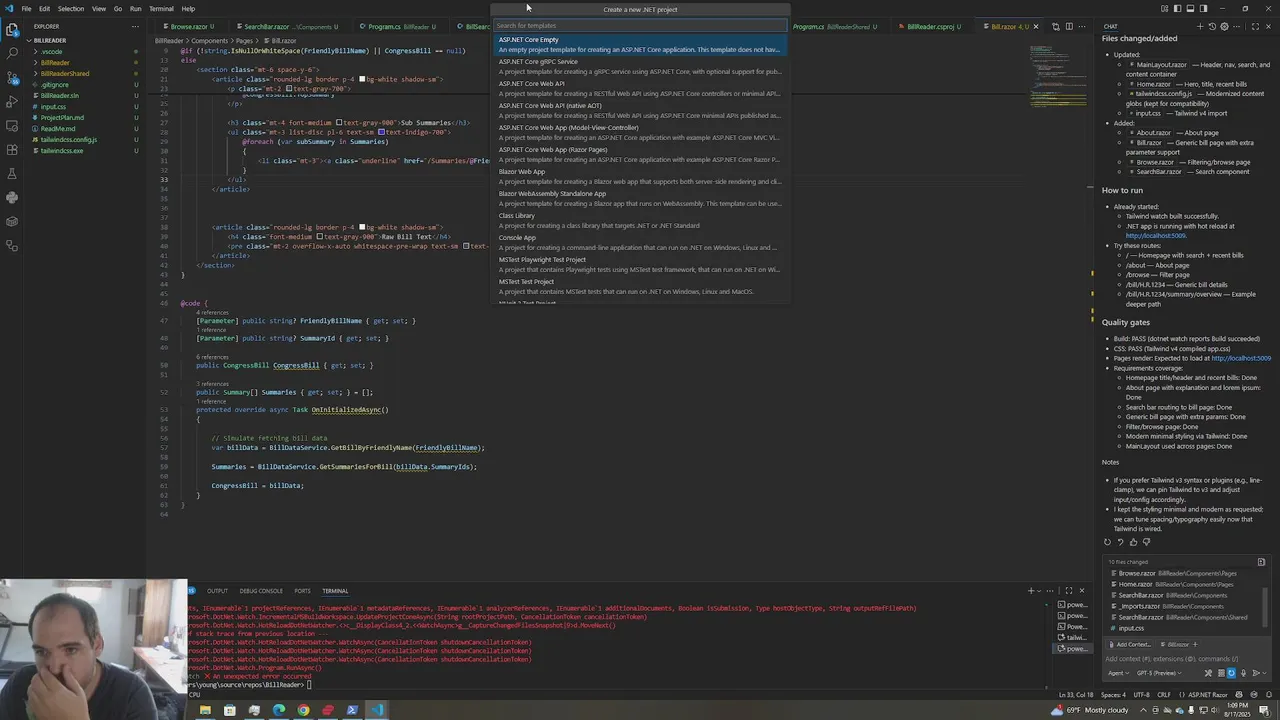Image resolution: width=1280 pixels, height=720 pixels.
Task: Switch to the OUTPUT panel tab
Action: (x=217, y=591)
